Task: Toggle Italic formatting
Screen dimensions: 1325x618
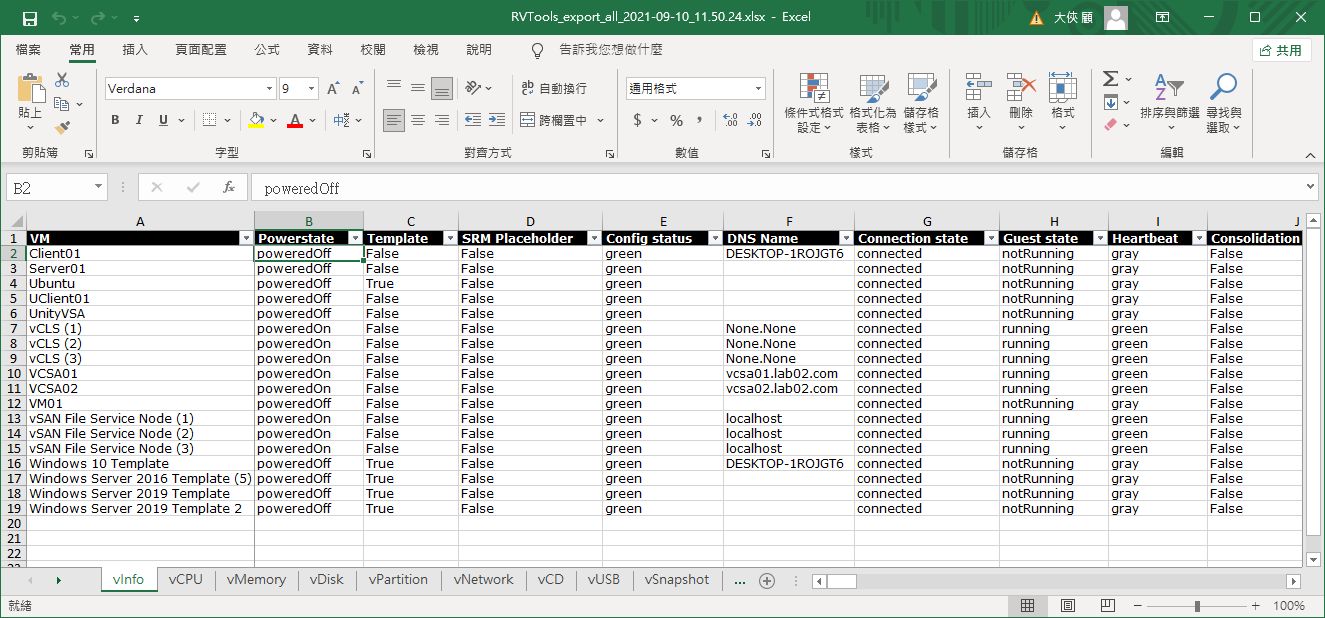Action: [x=139, y=120]
